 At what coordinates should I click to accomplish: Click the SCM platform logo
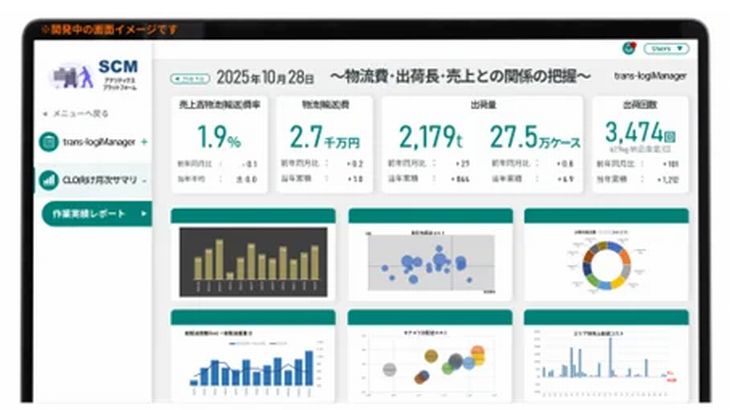95,74
